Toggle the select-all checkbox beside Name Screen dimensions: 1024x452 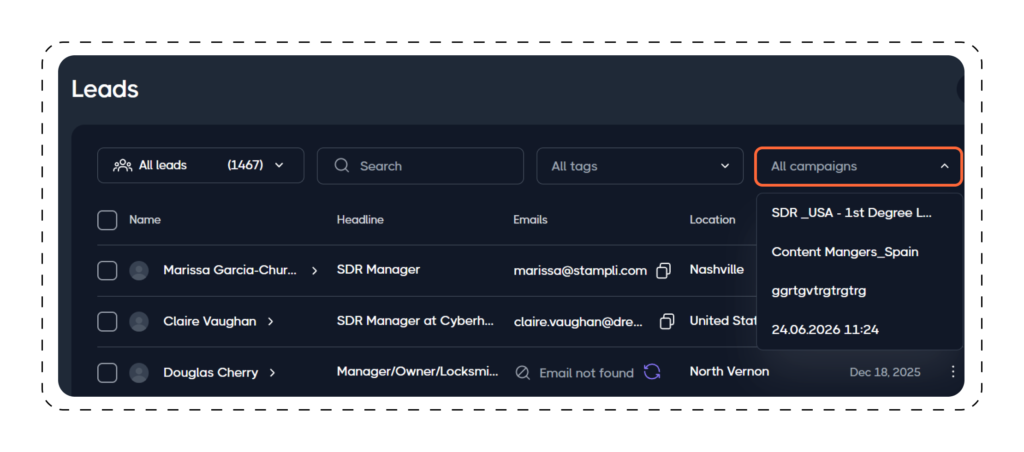[x=107, y=220]
